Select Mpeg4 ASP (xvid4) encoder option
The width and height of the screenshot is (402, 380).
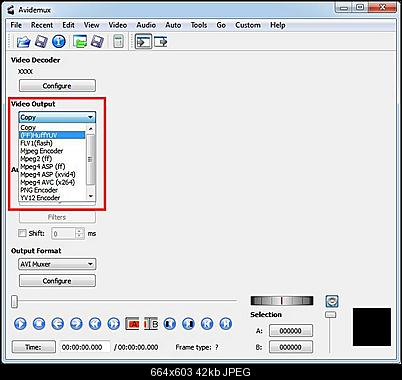point(48,174)
